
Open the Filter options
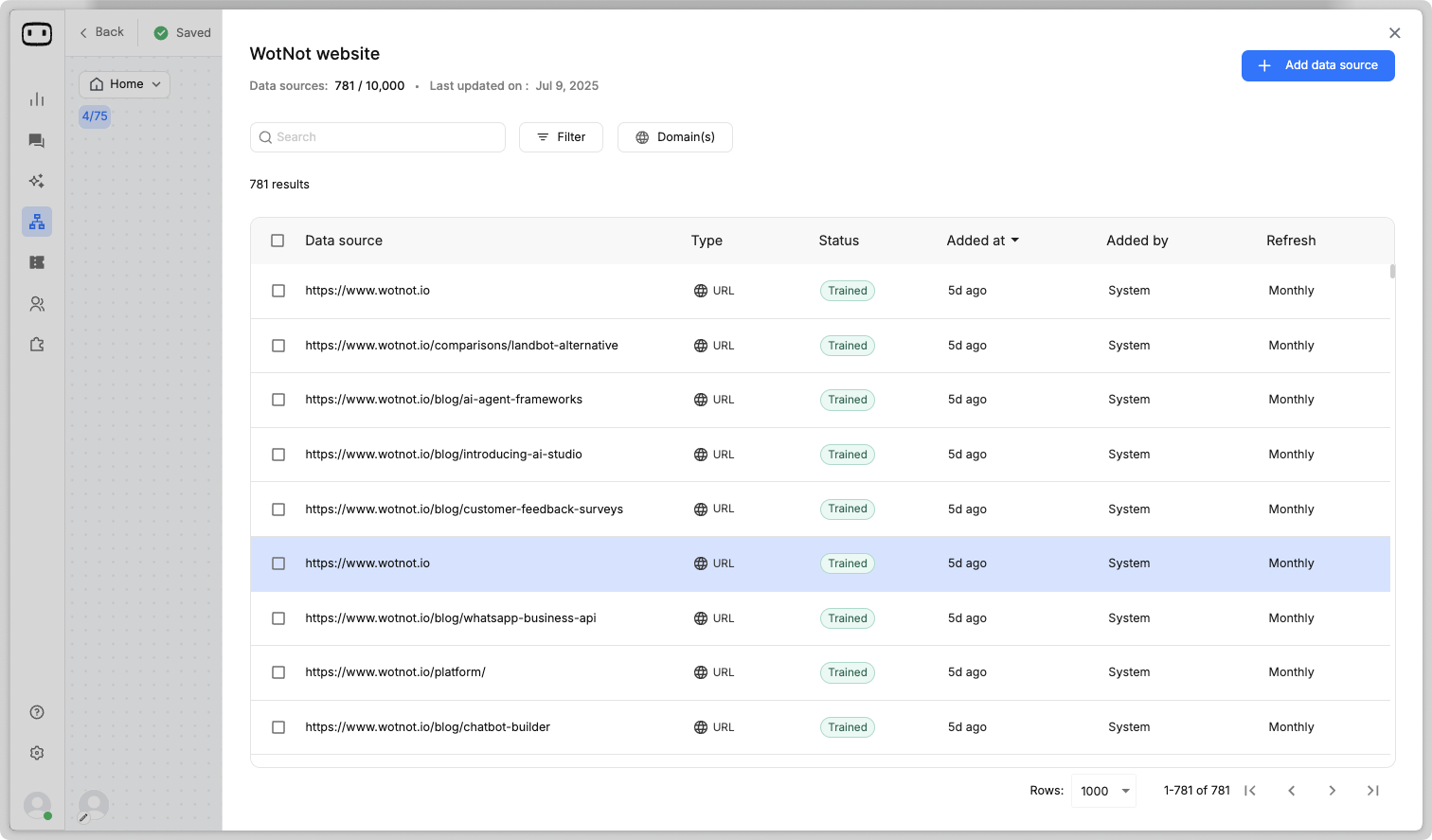(x=561, y=137)
